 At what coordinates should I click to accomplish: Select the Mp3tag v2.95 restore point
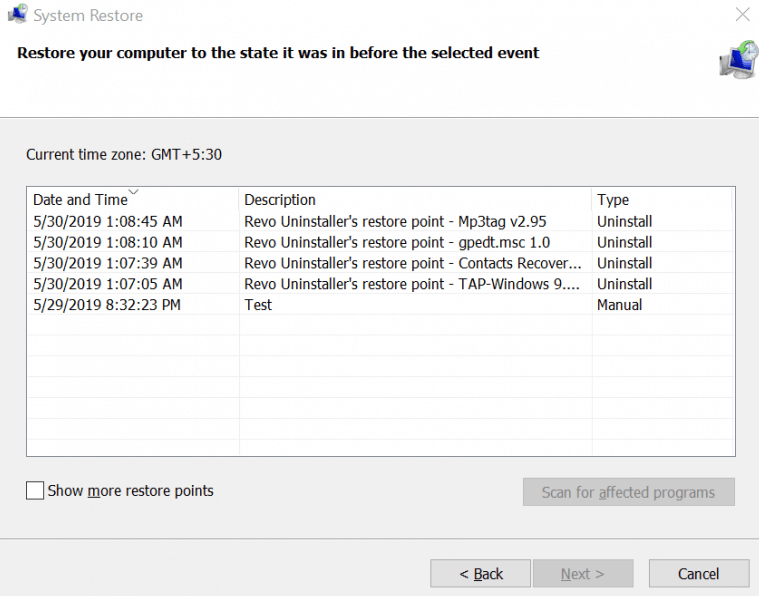point(395,221)
